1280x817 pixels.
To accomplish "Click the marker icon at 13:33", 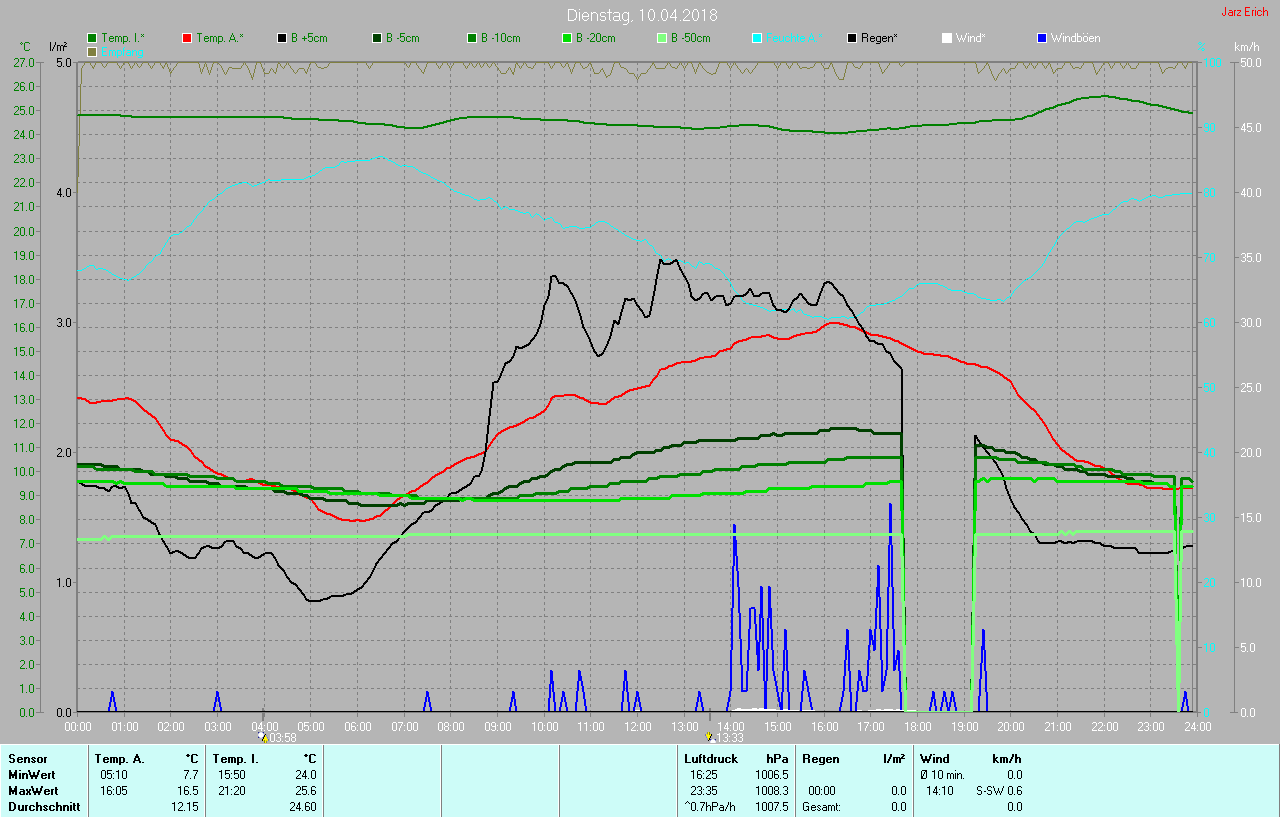I will [709, 736].
